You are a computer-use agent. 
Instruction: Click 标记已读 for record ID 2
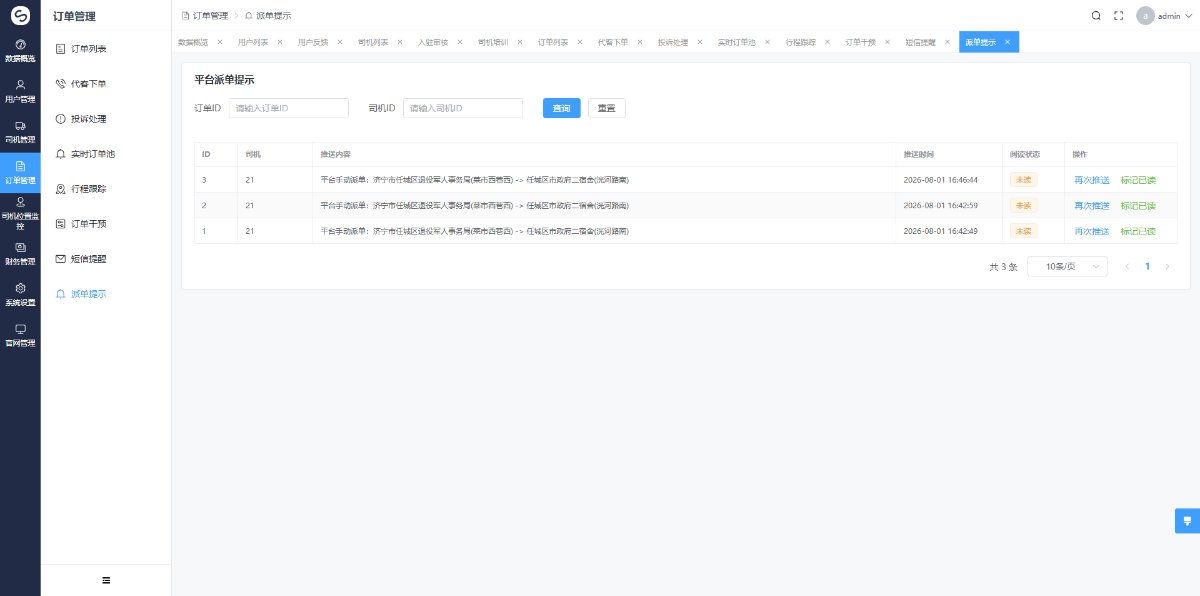(x=1138, y=206)
